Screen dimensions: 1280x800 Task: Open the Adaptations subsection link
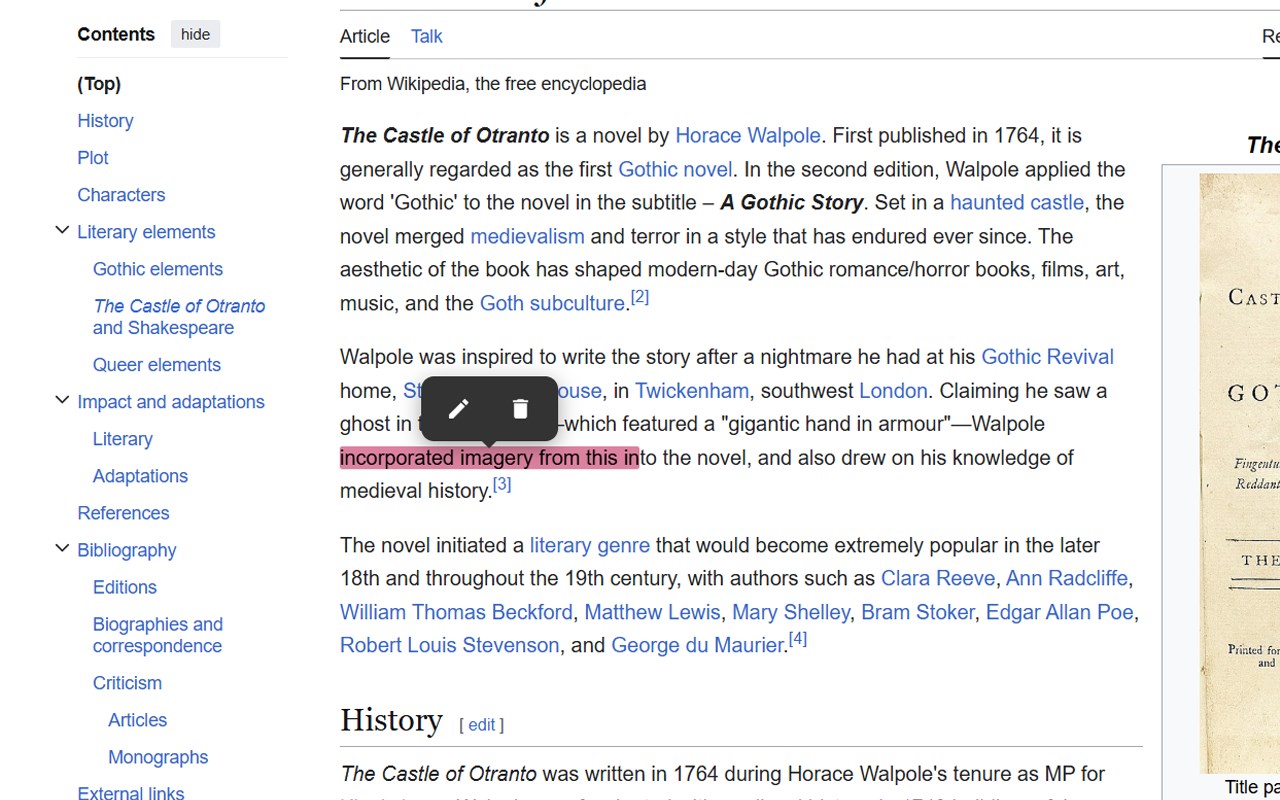click(140, 476)
